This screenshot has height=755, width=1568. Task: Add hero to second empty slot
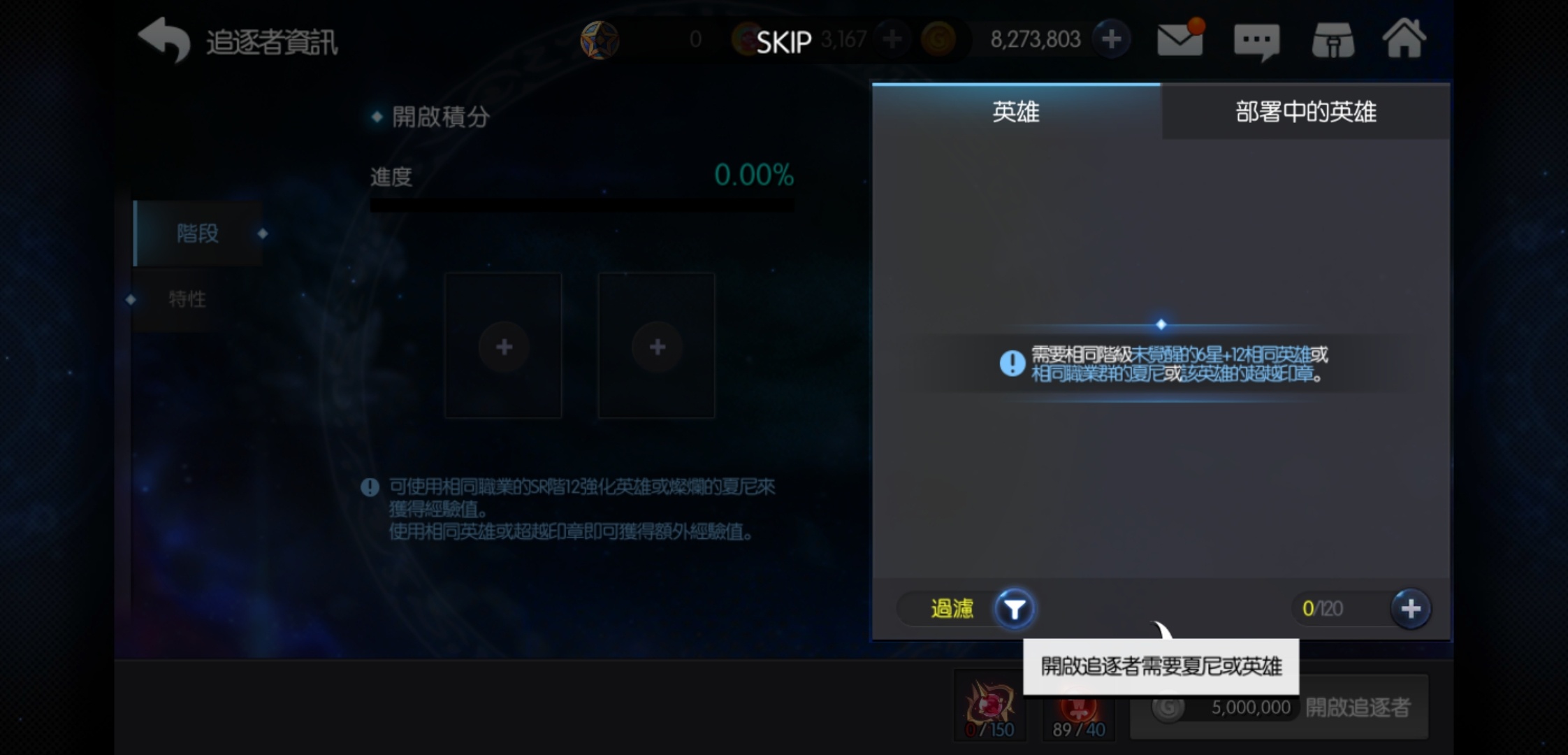coord(656,346)
